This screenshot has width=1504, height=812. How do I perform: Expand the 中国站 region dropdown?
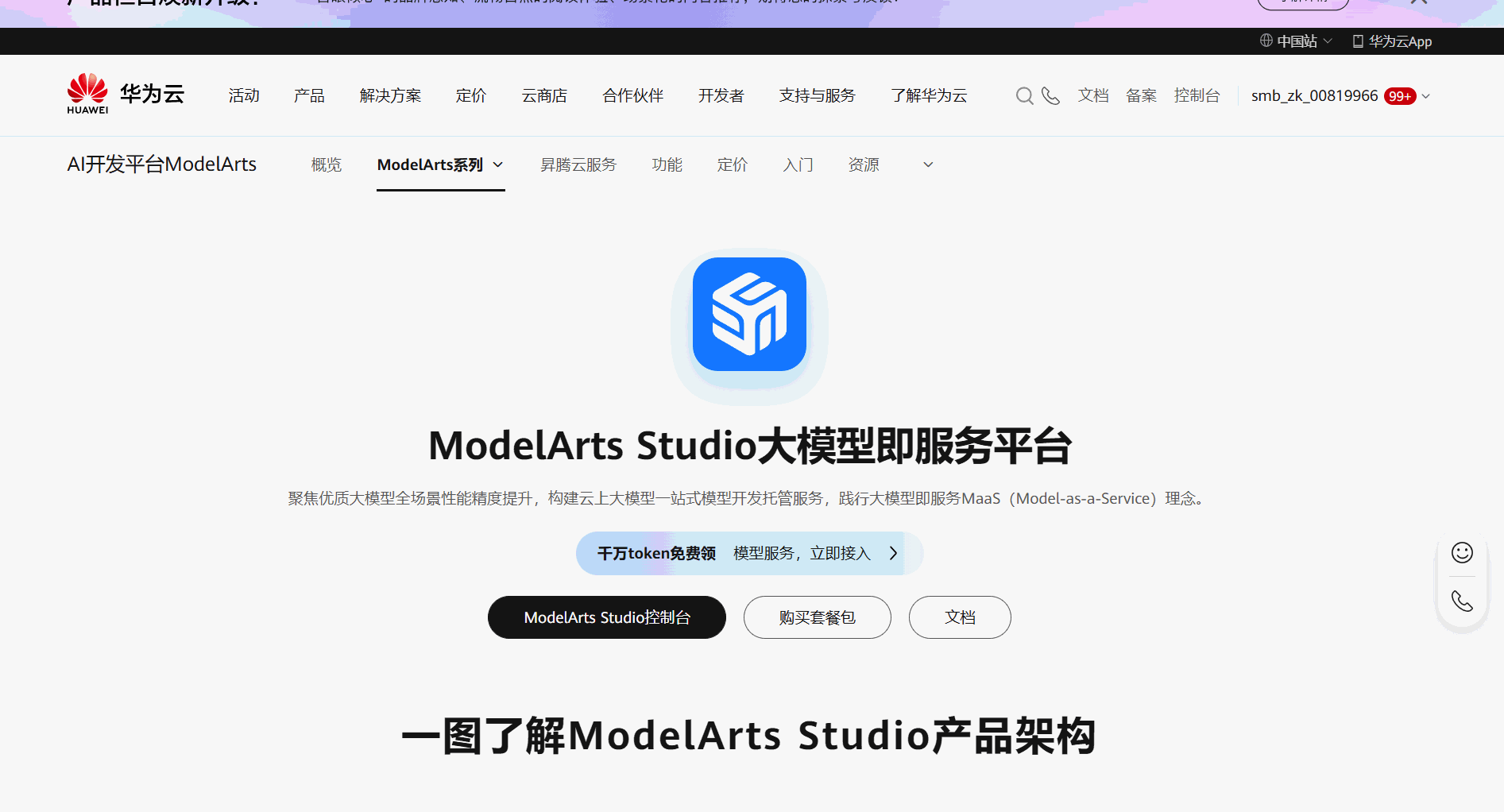click(x=1328, y=41)
